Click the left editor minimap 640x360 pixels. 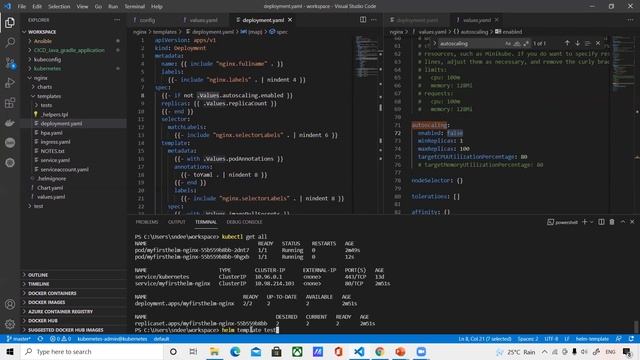pos(367,57)
